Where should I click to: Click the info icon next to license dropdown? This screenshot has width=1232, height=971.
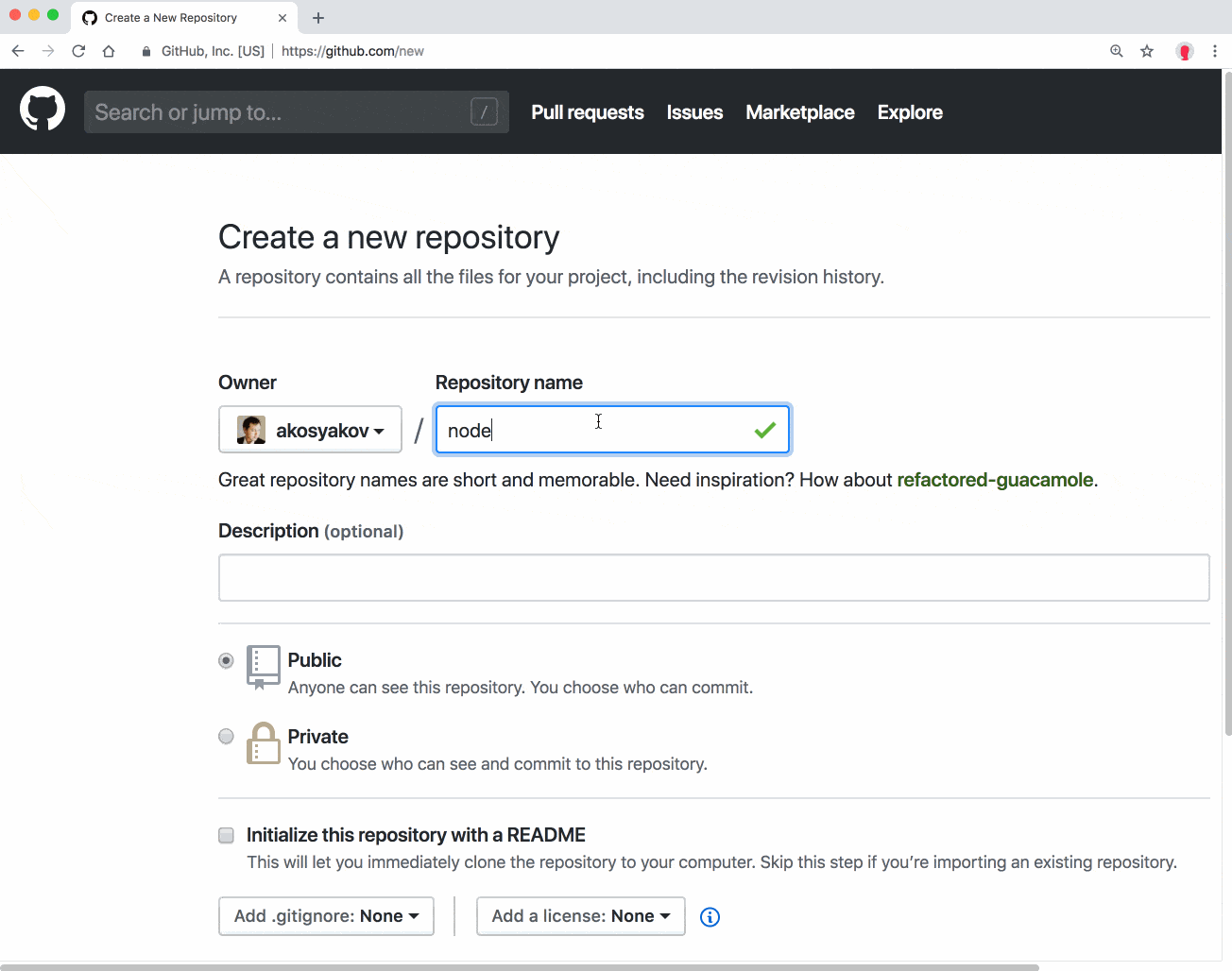pos(710,916)
